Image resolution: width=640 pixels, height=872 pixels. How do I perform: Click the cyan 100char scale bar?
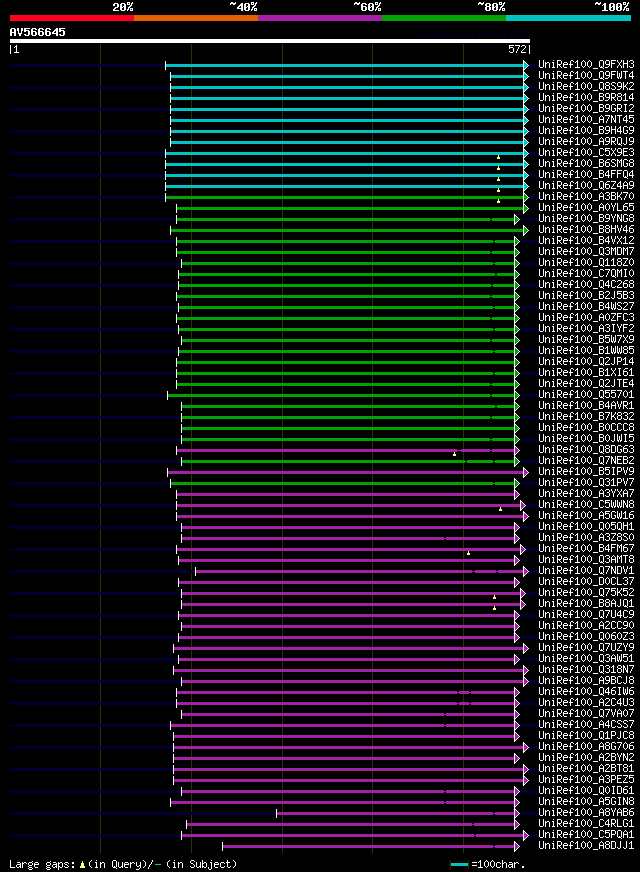tap(459, 865)
